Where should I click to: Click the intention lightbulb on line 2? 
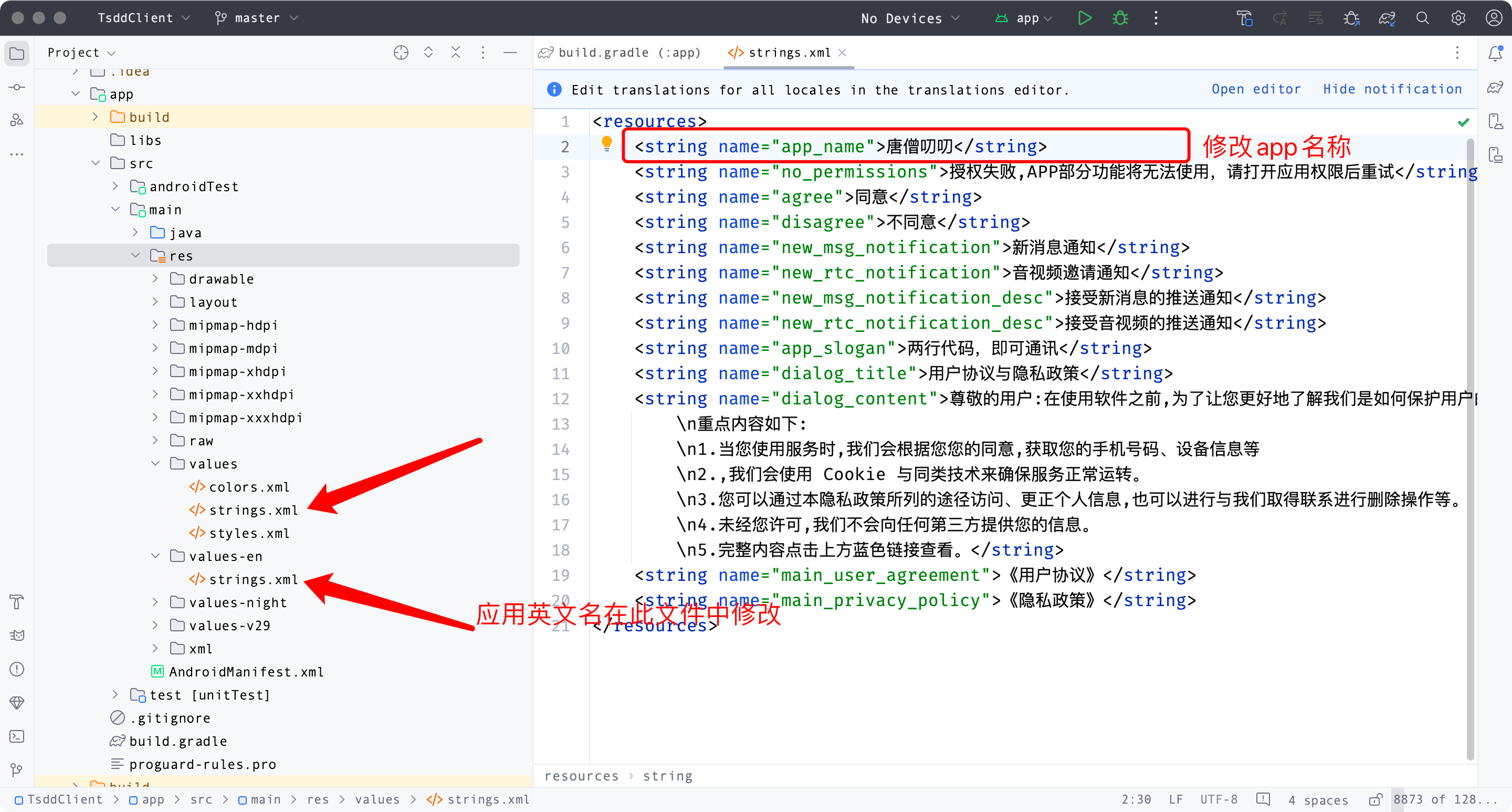(x=607, y=143)
